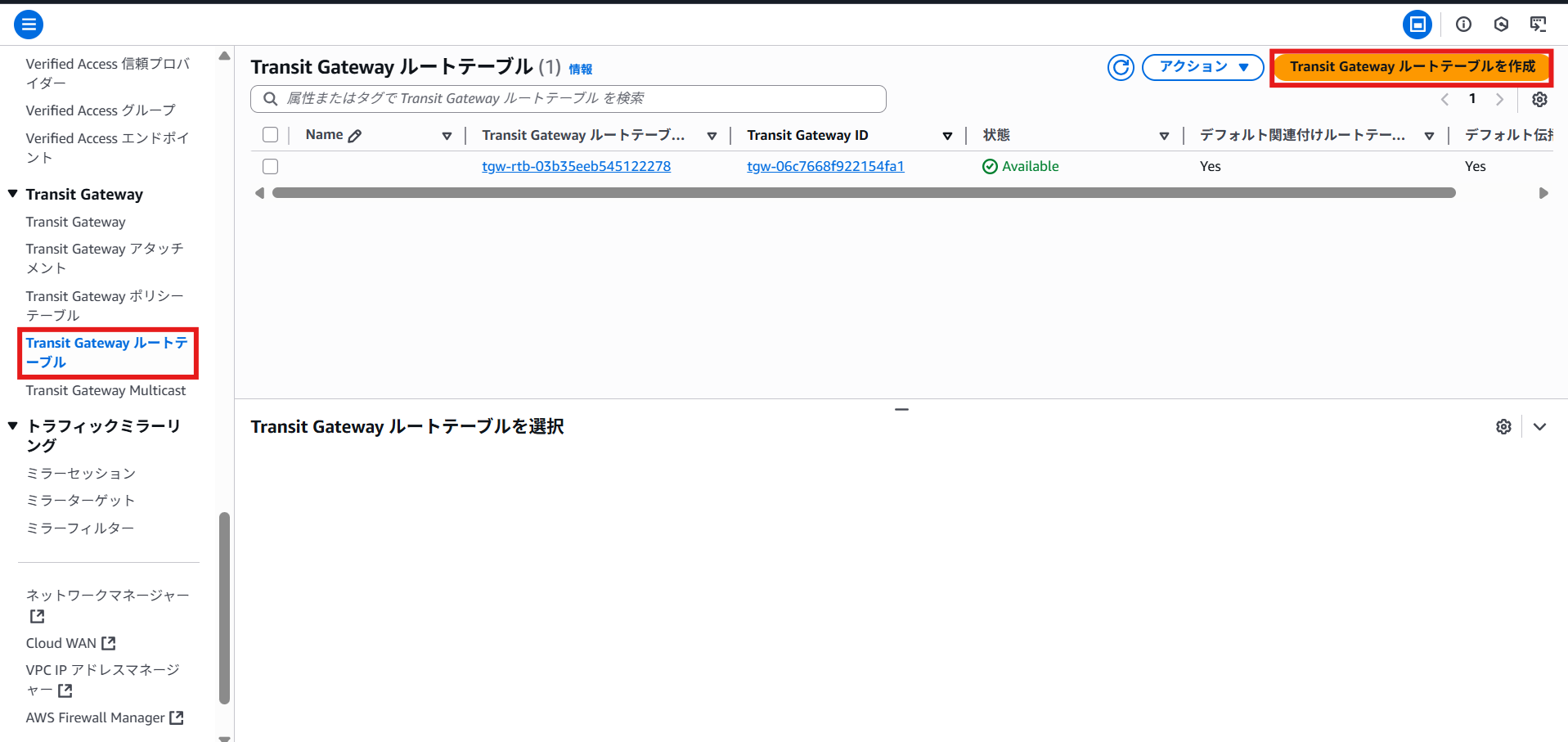This screenshot has width=1568, height=742.
Task: Open Transit Gateway ルートテーブル in sidebar
Action: [107, 353]
